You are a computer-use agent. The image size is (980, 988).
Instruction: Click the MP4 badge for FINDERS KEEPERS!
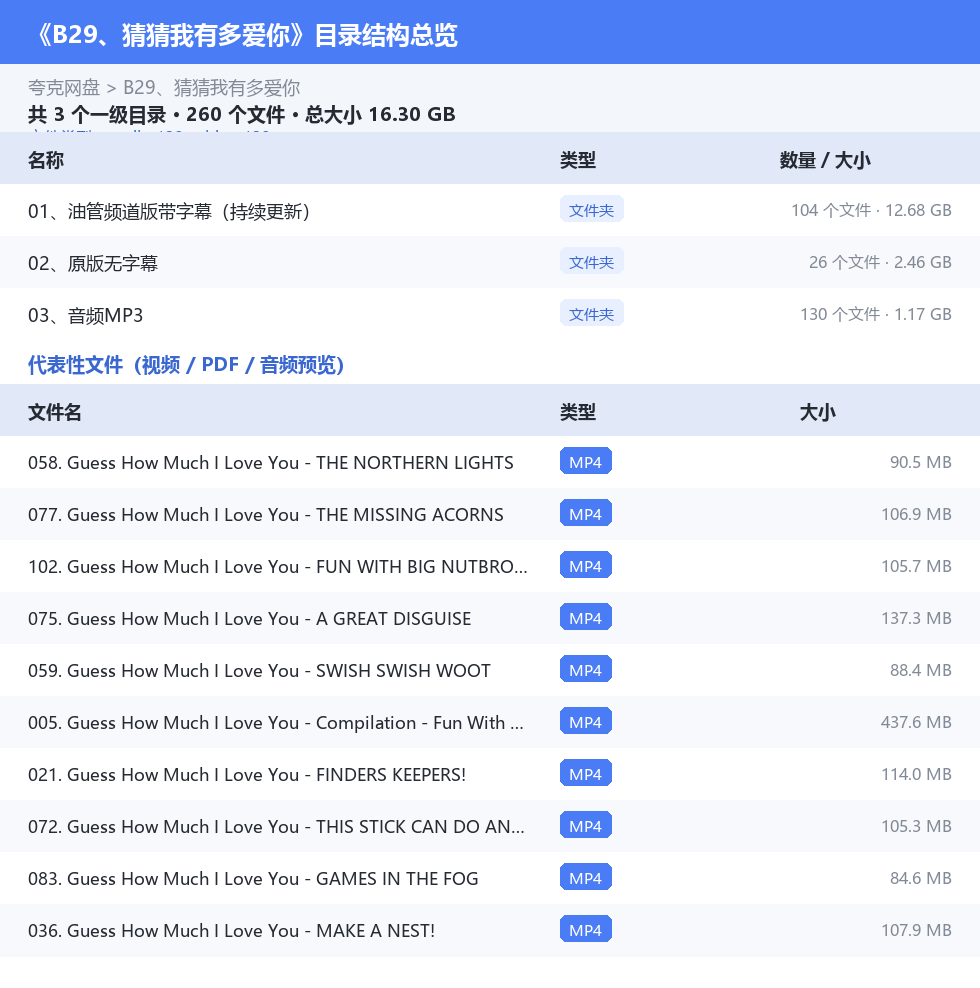(x=585, y=773)
